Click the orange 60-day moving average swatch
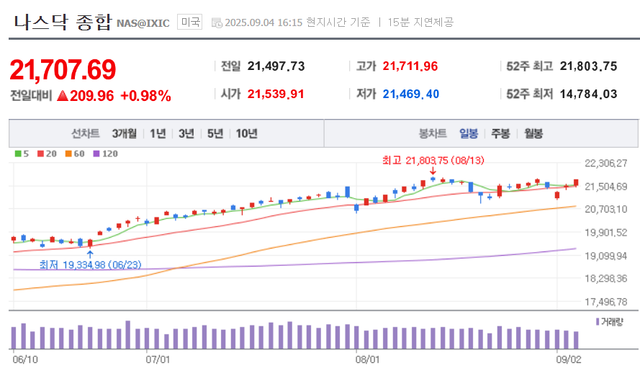 68,154
